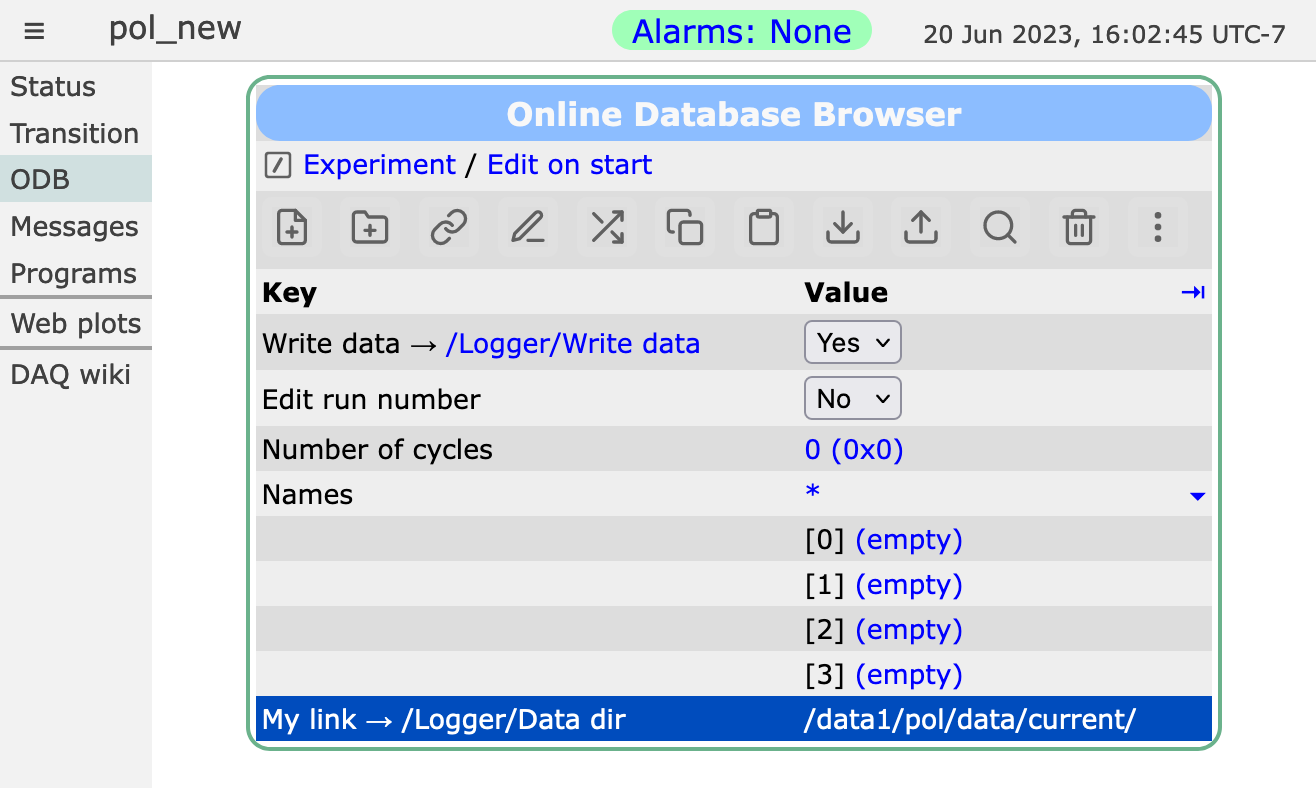Open the three-dot more options menu
The image size is (1316, 788).
click(x=1157, y=228)
